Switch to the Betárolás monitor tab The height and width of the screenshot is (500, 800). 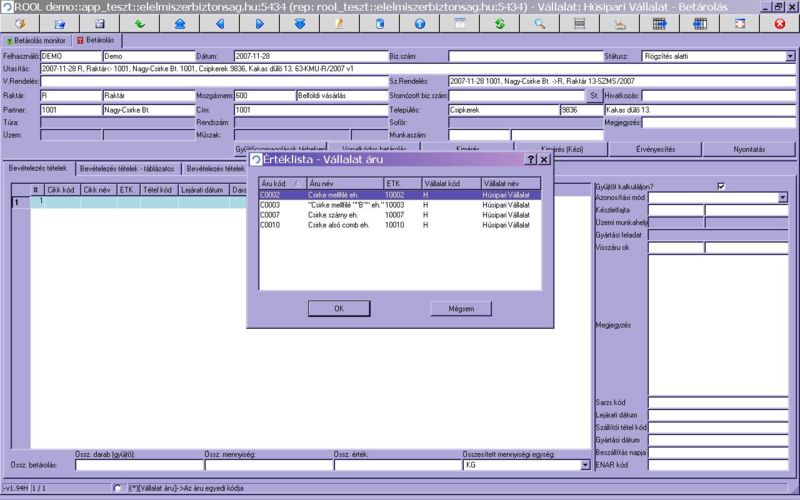coord(36,42)
